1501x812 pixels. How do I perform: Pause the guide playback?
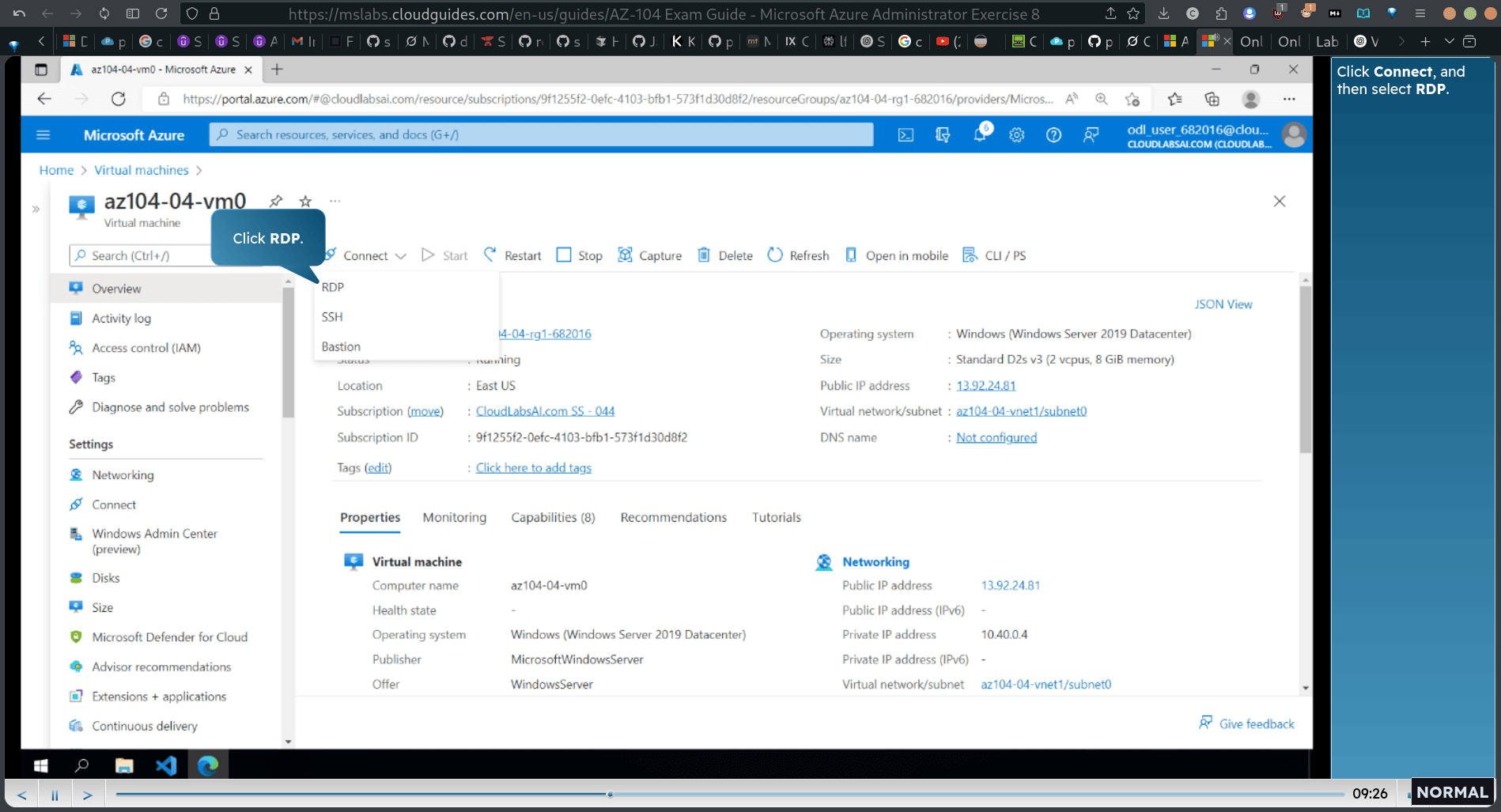(x=55, y=795)
